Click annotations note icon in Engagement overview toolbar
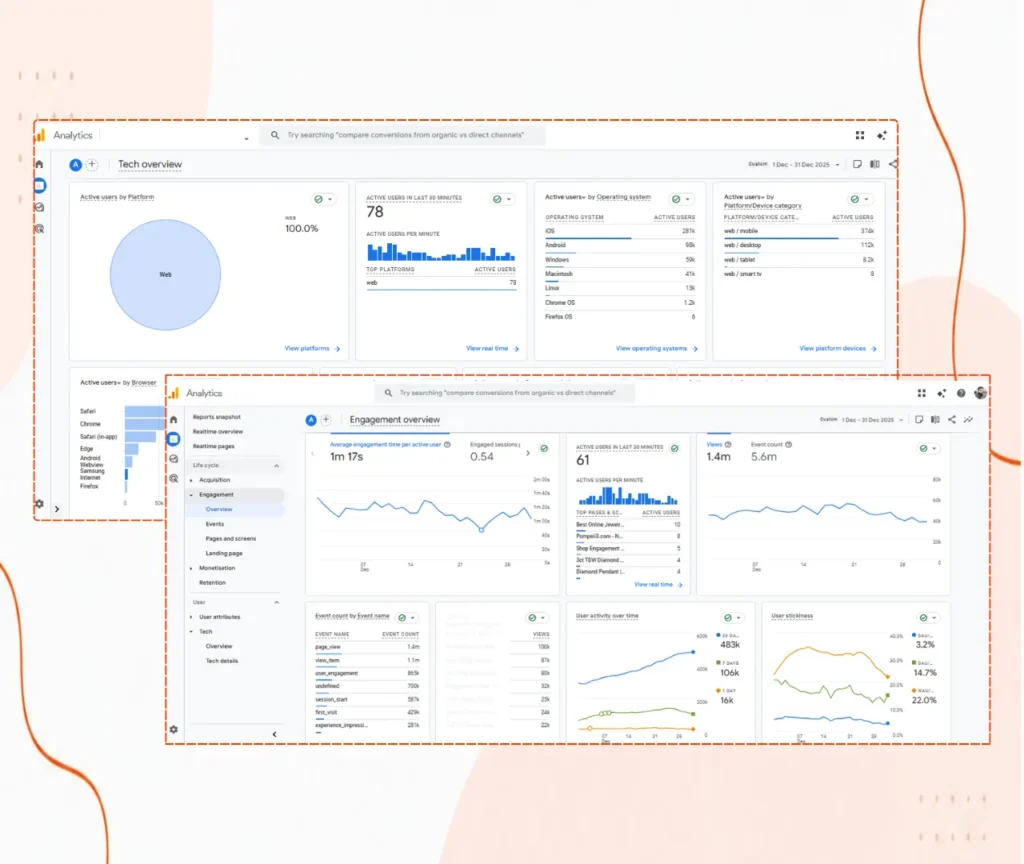1024x864 pixels. 919,419
